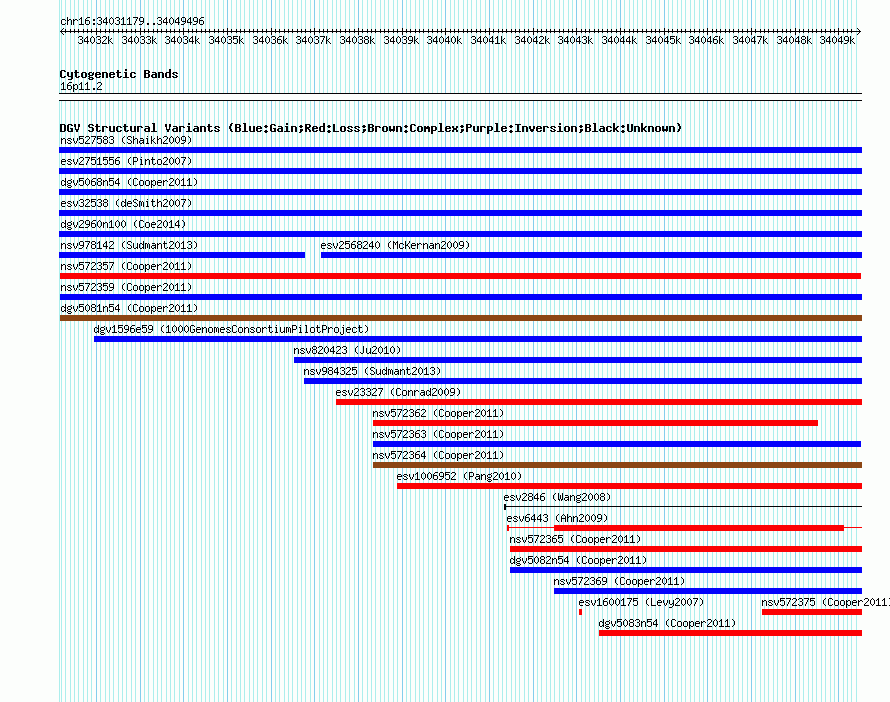890x702 pixels.
Task: Open the esv23327 (Conrad2009) label
Action: (398, 392)
